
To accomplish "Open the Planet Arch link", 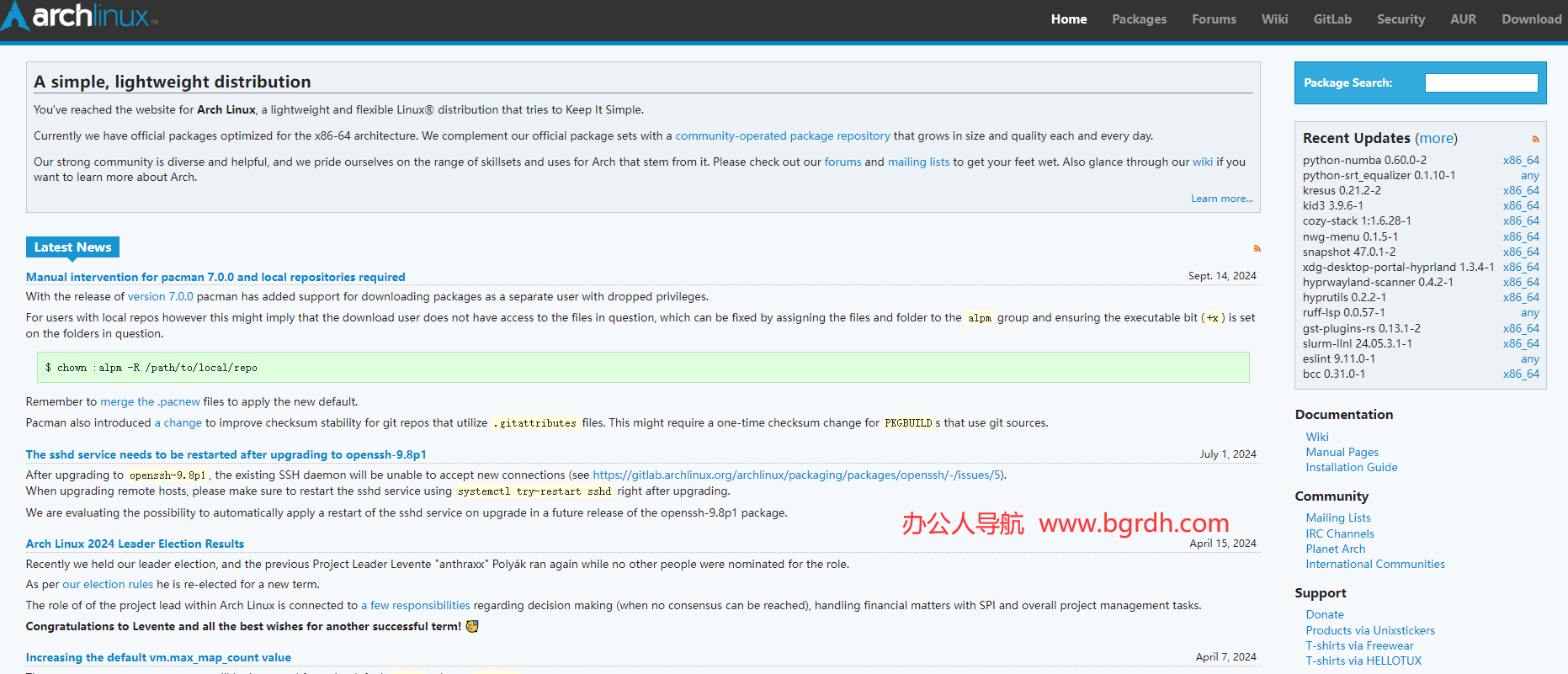I will (1336, 549).
